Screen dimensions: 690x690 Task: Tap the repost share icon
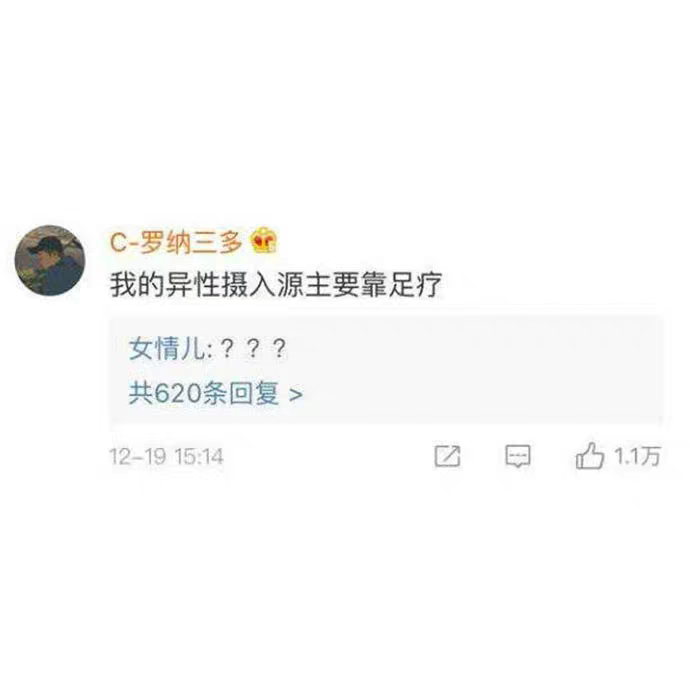click(x=447, y=456)
